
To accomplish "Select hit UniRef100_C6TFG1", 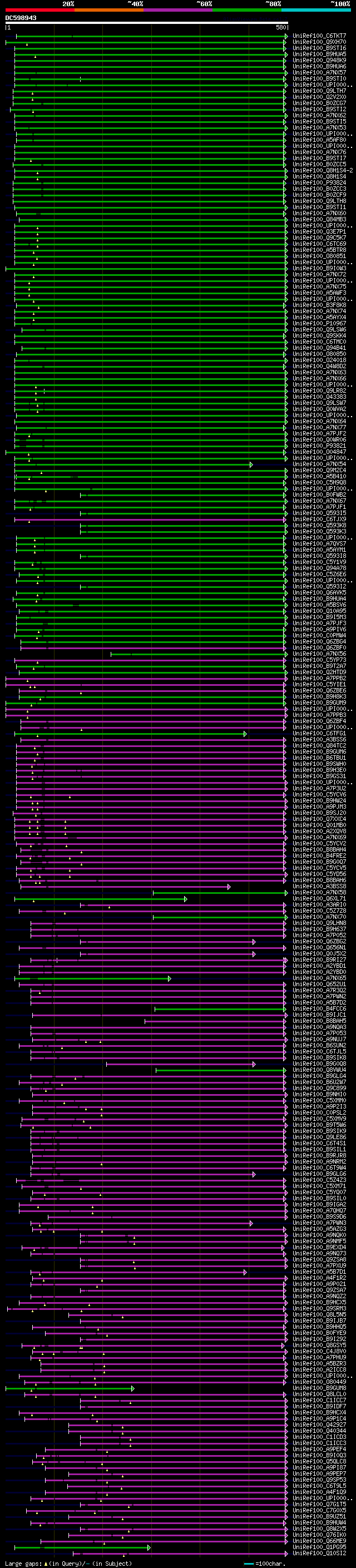I will point(319,734).
